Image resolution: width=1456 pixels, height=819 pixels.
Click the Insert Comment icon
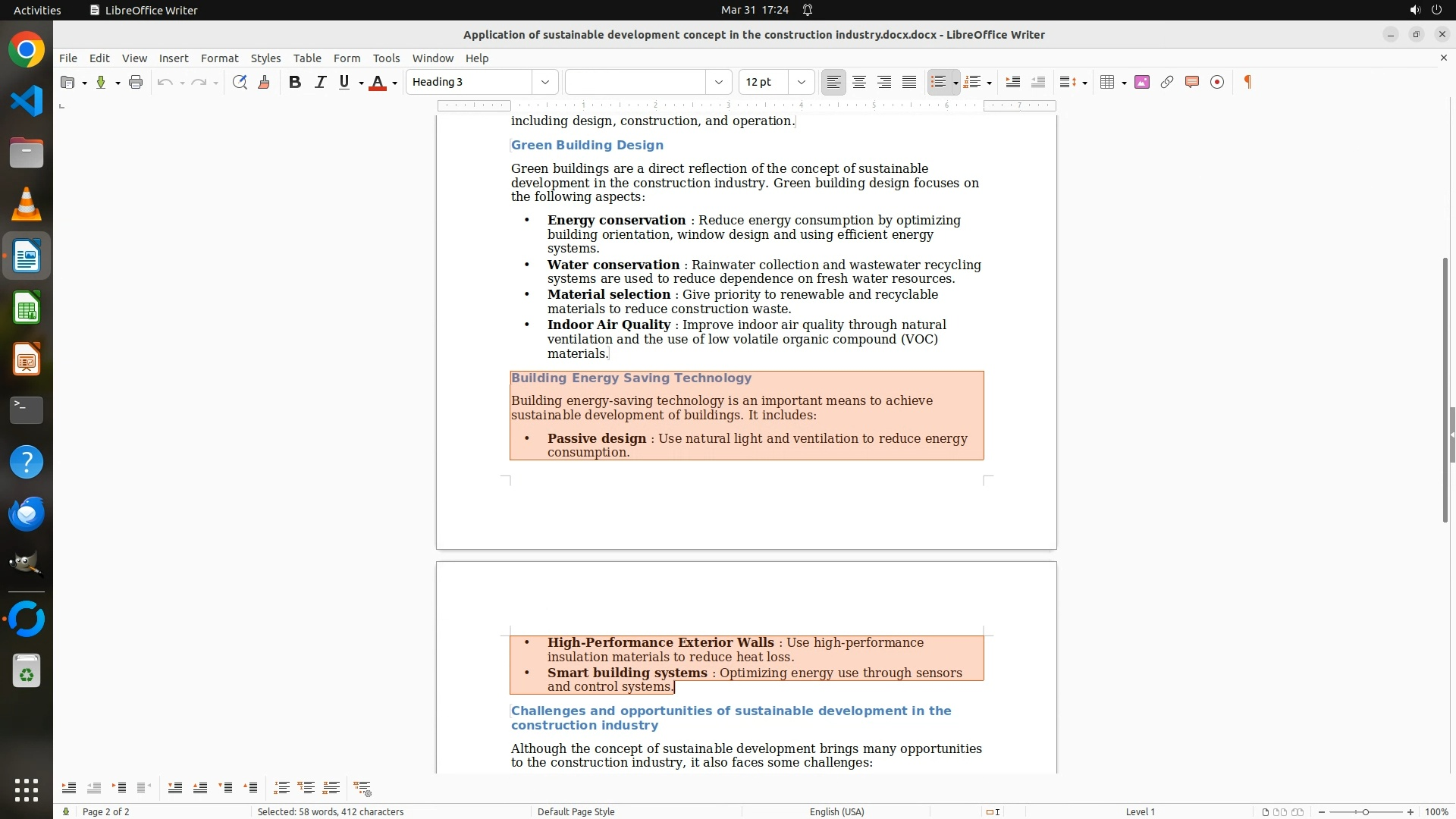click(1192, 82)
